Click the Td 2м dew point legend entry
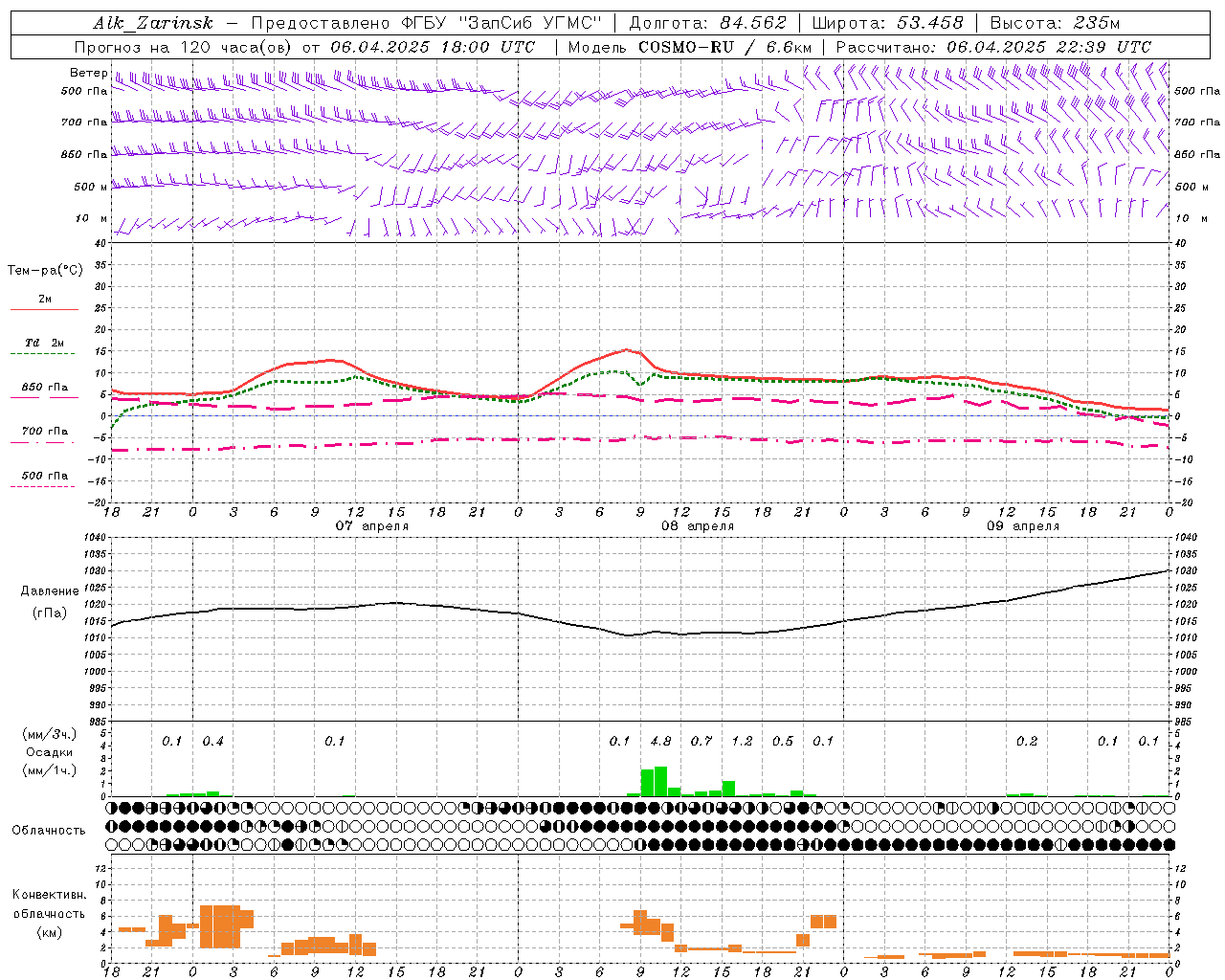This screenshot has width=1225, height=980. tap(45, 343)
